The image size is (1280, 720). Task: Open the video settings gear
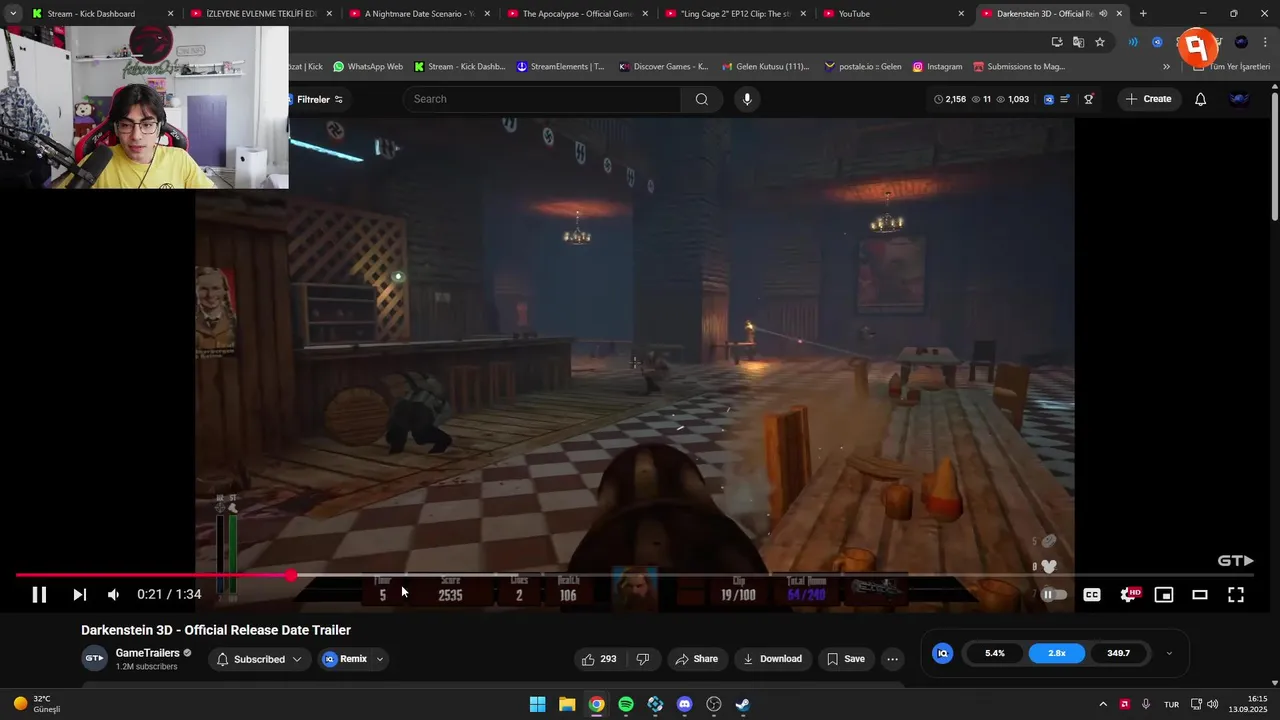click(1129, 594)
